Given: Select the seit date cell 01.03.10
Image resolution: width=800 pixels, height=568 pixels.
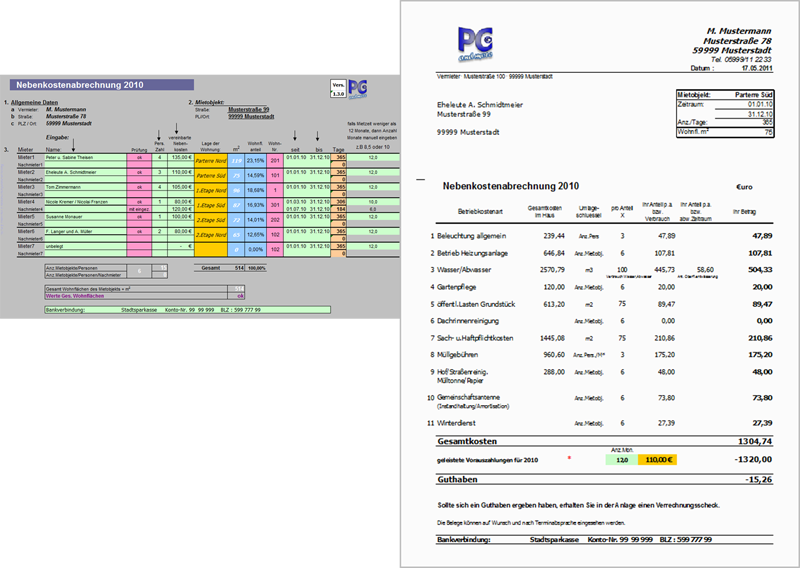Looking at the screenshot, I should [x=296, y=202].
